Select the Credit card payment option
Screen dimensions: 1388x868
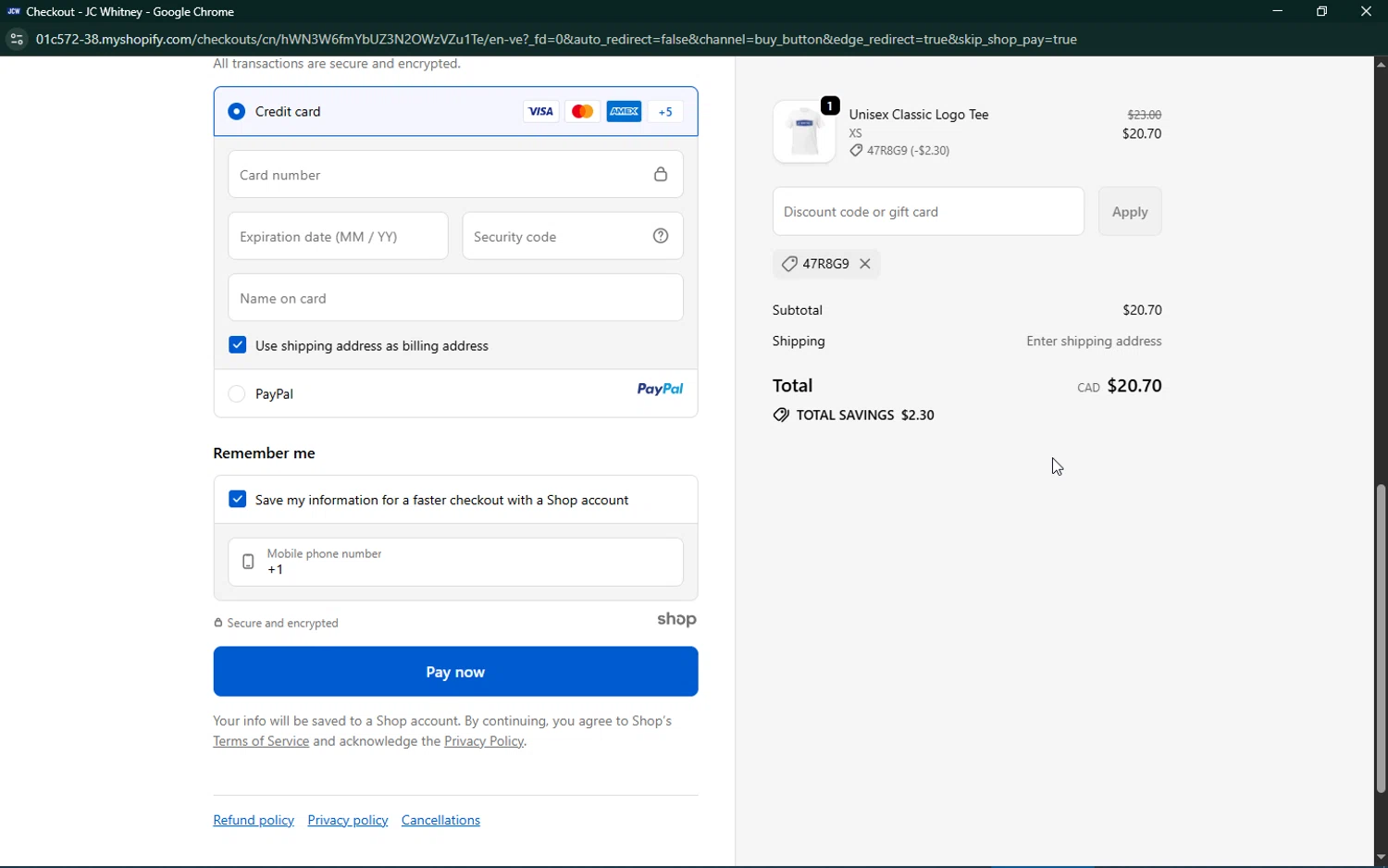(x=237, y=111)
